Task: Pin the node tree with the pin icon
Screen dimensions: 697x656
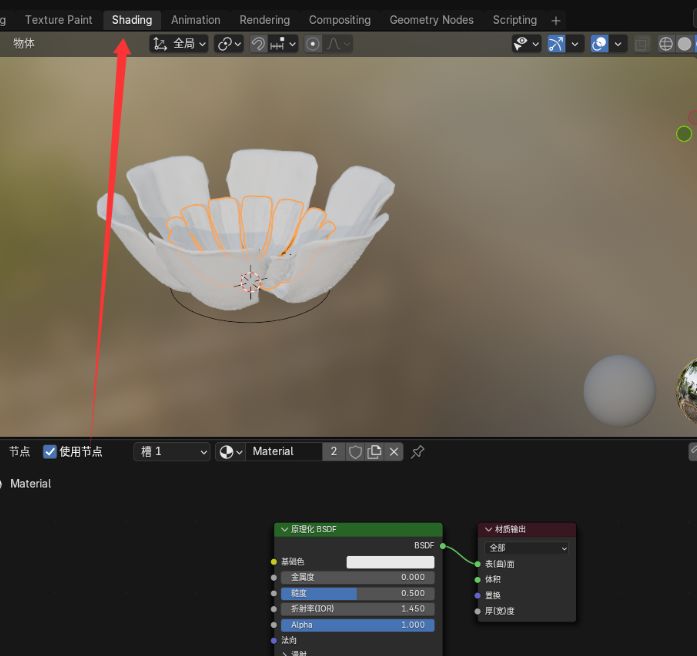Action: coord(418,452)
